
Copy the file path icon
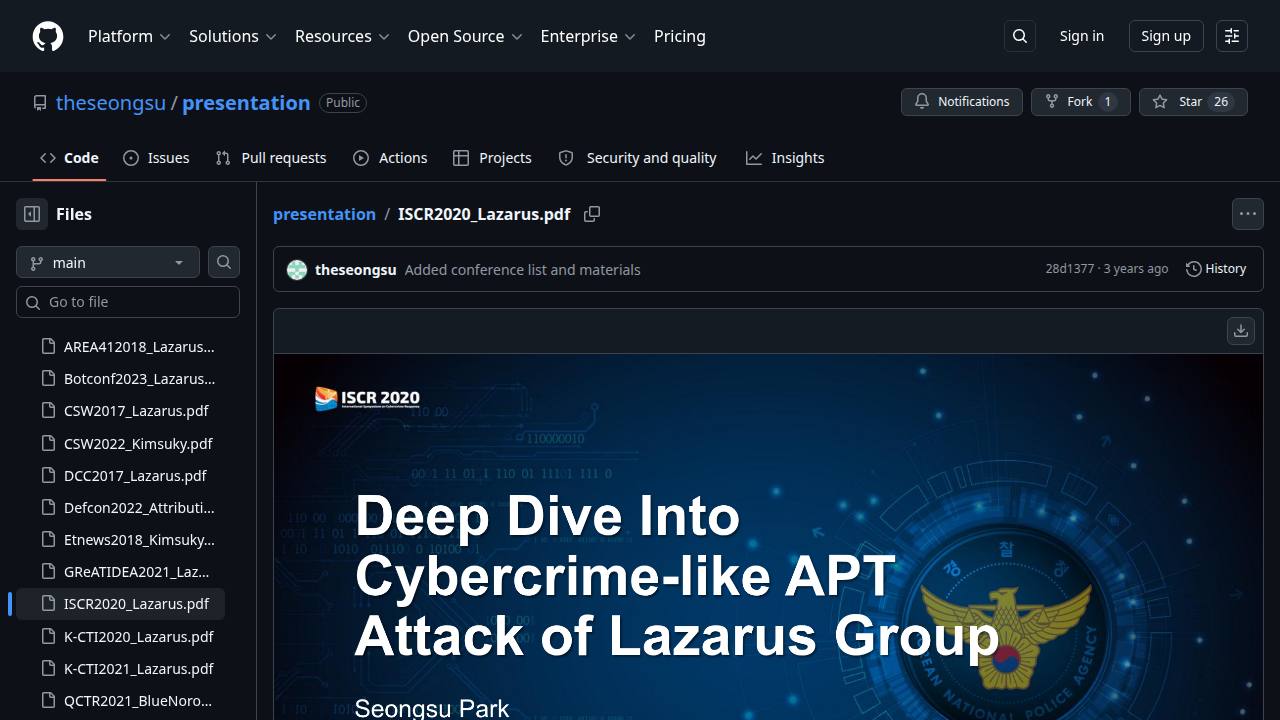[592, 214]
